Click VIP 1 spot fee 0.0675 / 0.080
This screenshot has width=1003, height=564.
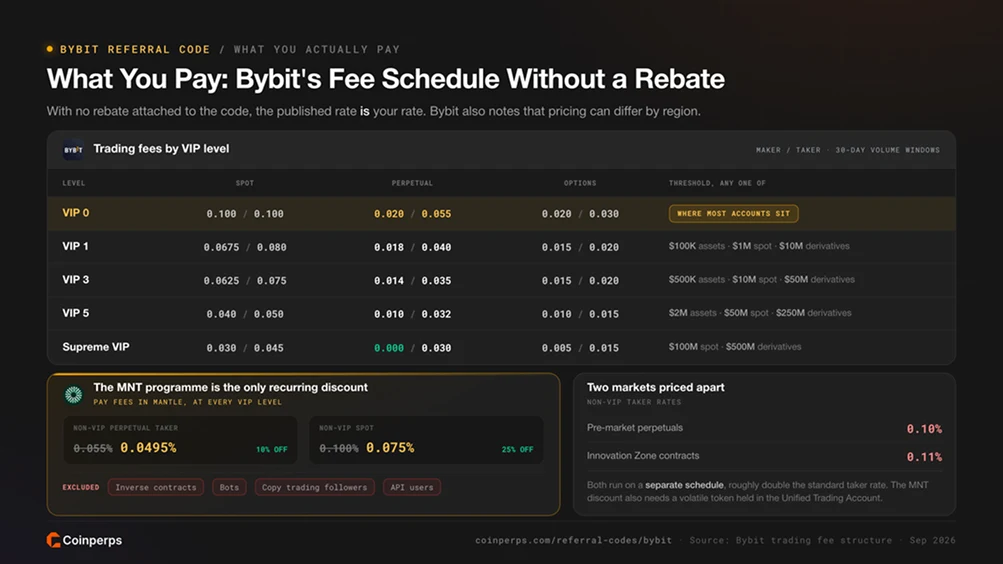[245, 247]
